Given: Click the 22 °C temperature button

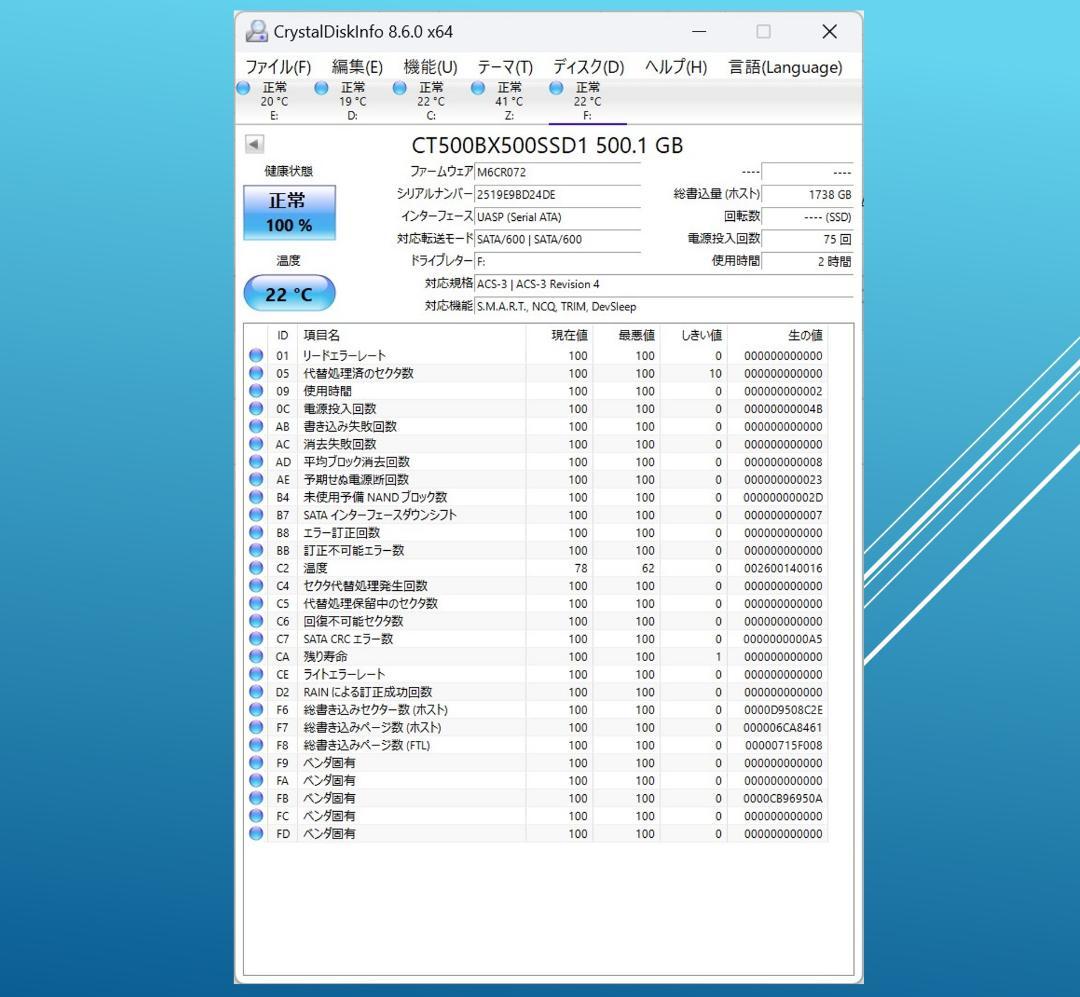Looking at the screenshot, I should coord(289,294).
